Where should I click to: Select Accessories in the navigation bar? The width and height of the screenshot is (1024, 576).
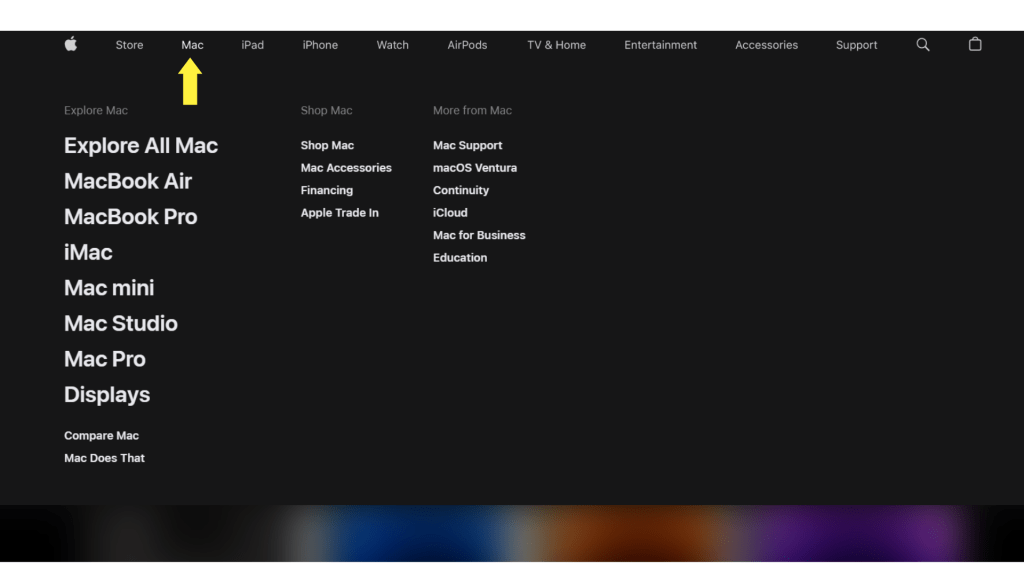point(766,45)
